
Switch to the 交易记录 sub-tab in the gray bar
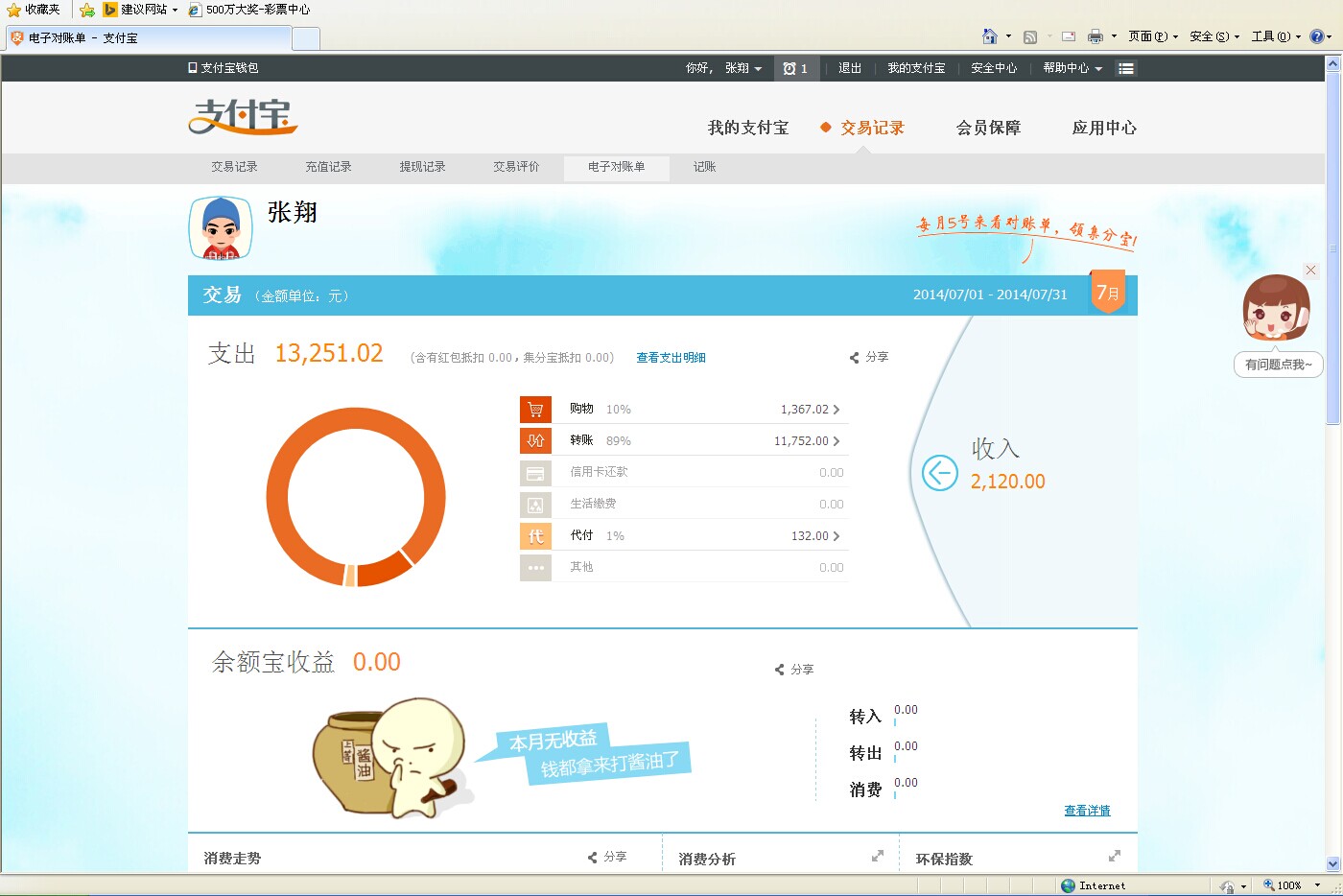[x=234, y=167]
